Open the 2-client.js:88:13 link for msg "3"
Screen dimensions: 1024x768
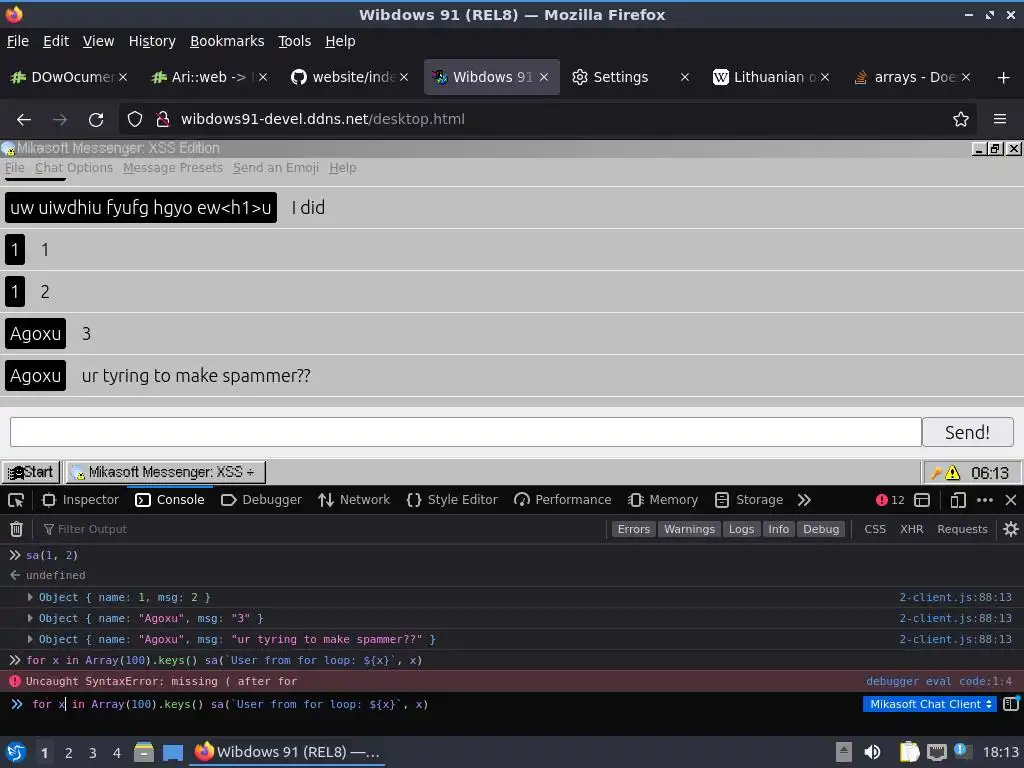pos(955,618)
